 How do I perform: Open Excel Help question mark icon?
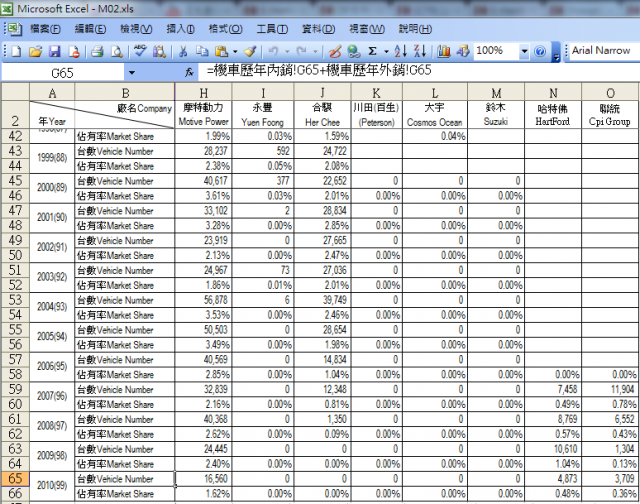[540, 51]
